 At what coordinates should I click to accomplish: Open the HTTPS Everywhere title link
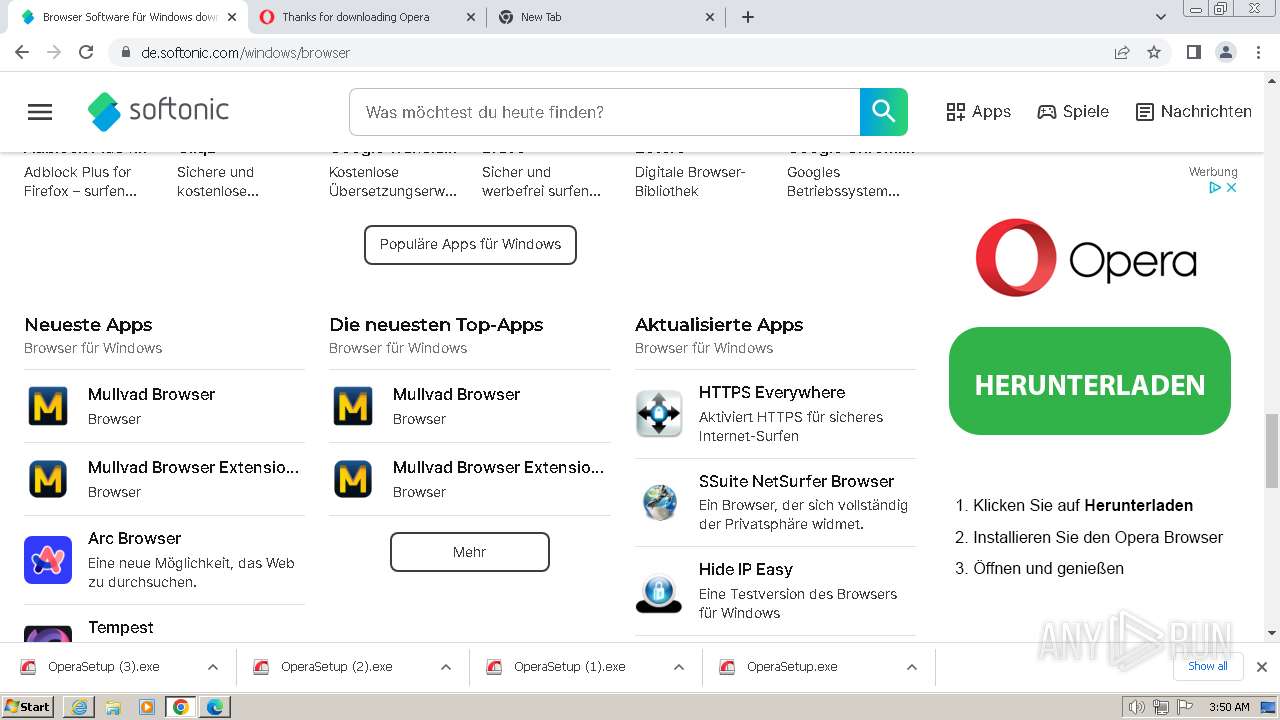(772, 392)
